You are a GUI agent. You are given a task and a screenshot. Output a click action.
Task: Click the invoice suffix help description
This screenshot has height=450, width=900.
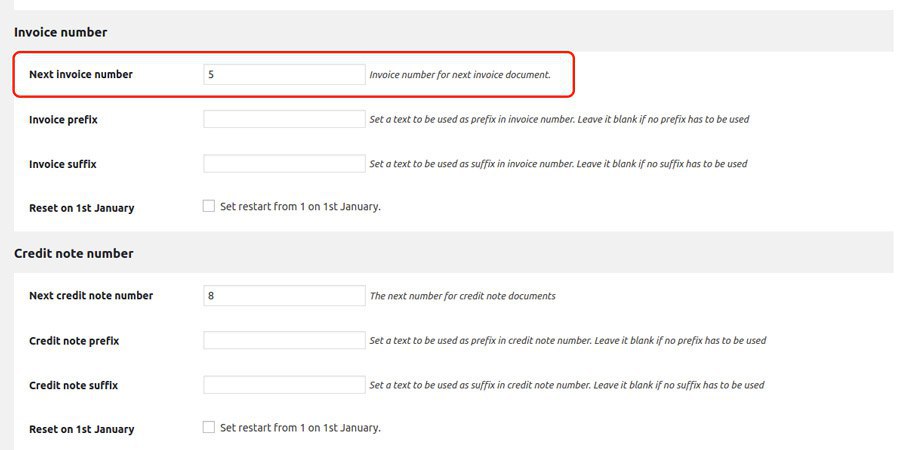coord(558,164)
